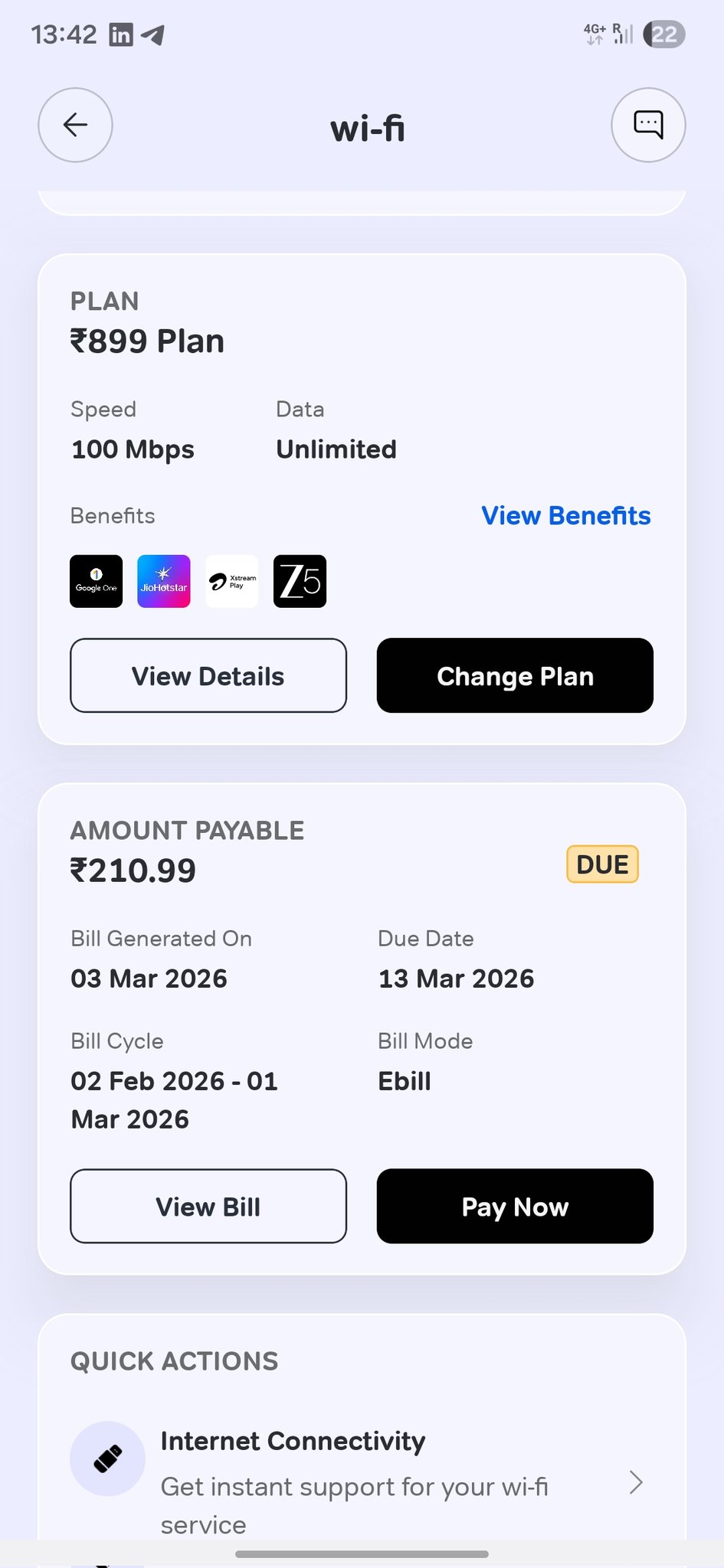Tap the Google One benefit icon

(97, 581)
